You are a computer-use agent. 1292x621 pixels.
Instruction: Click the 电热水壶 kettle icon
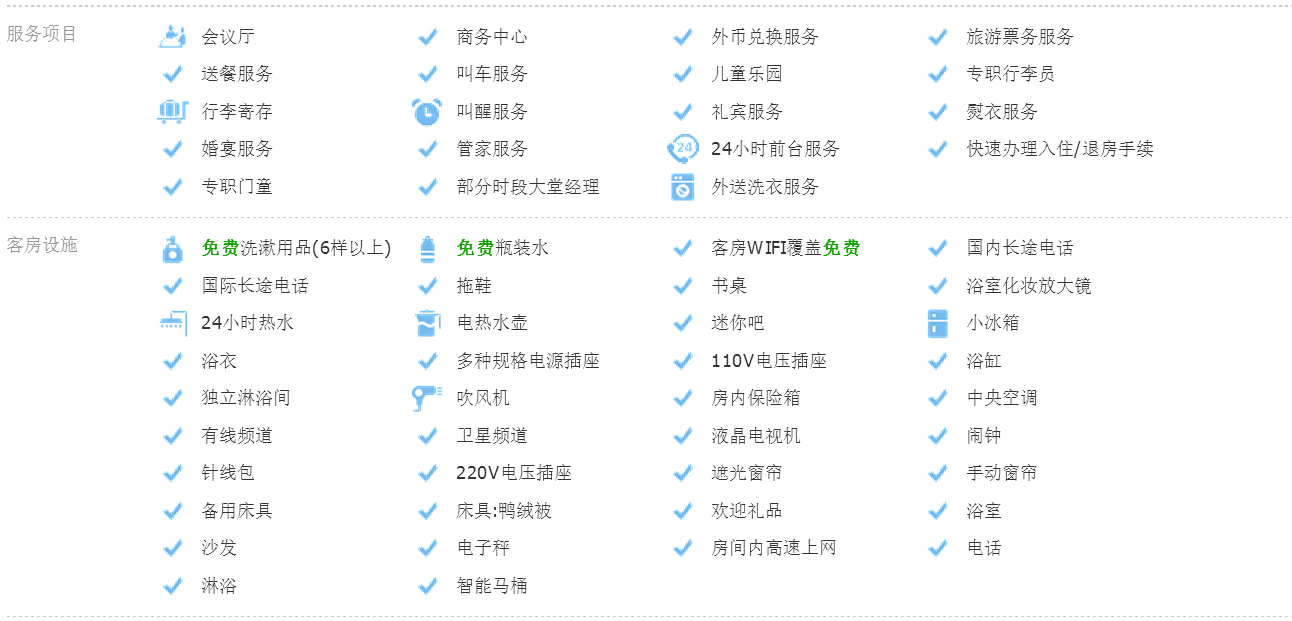pos(427,323)
